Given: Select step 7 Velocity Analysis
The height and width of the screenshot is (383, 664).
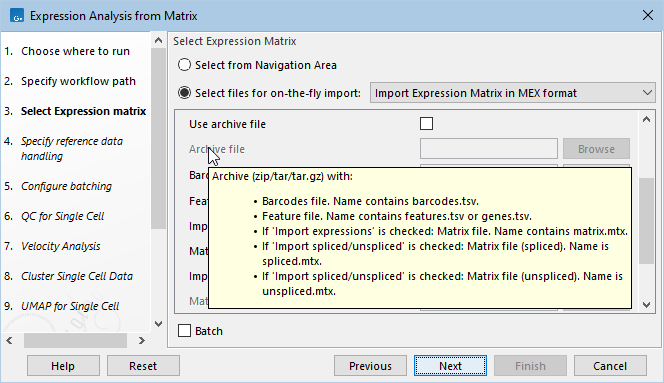Looking at the screenshot, I should (x=61, y=247).
